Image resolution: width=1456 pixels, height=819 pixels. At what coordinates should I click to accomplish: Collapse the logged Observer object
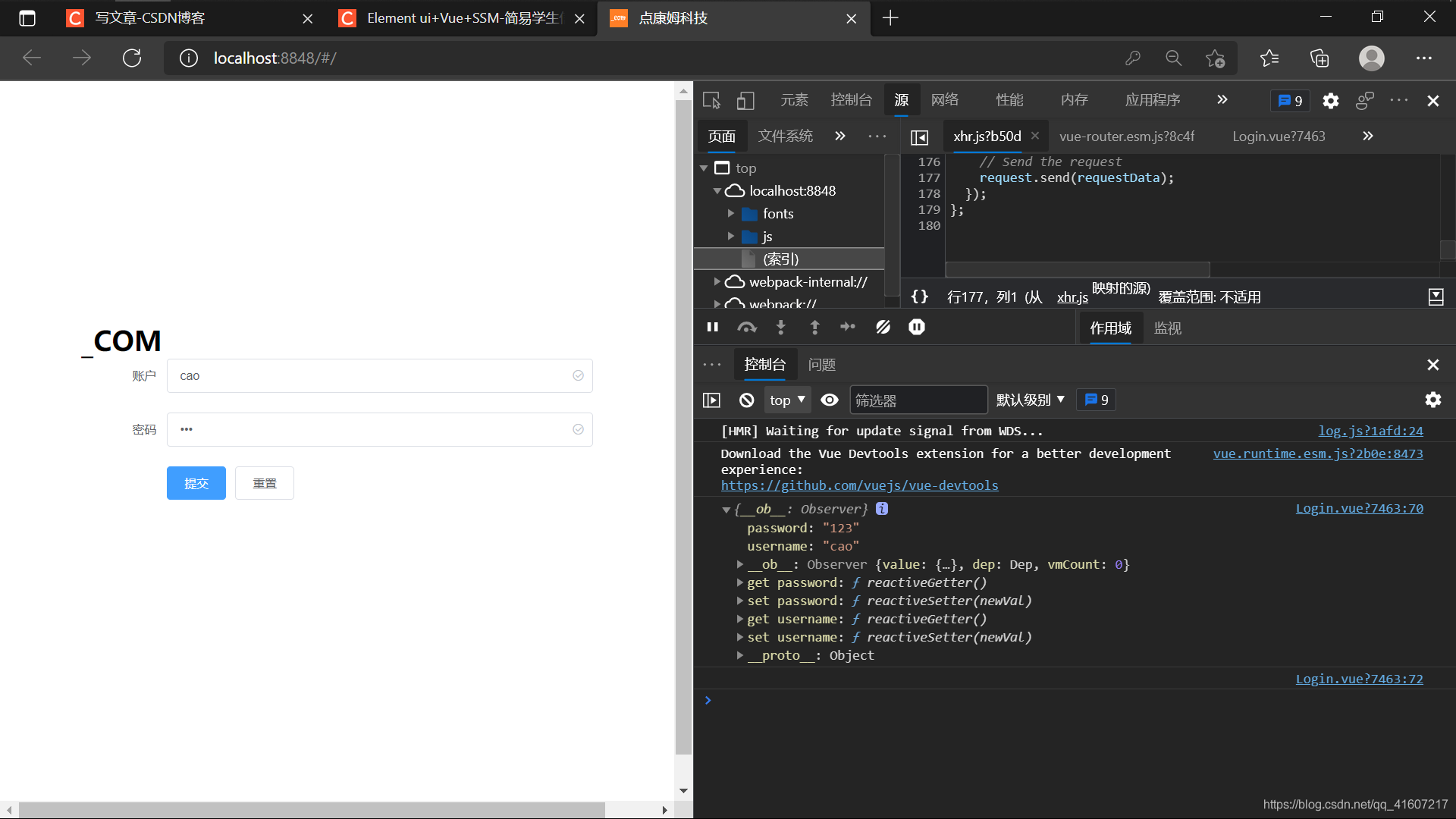coord(726,510)
